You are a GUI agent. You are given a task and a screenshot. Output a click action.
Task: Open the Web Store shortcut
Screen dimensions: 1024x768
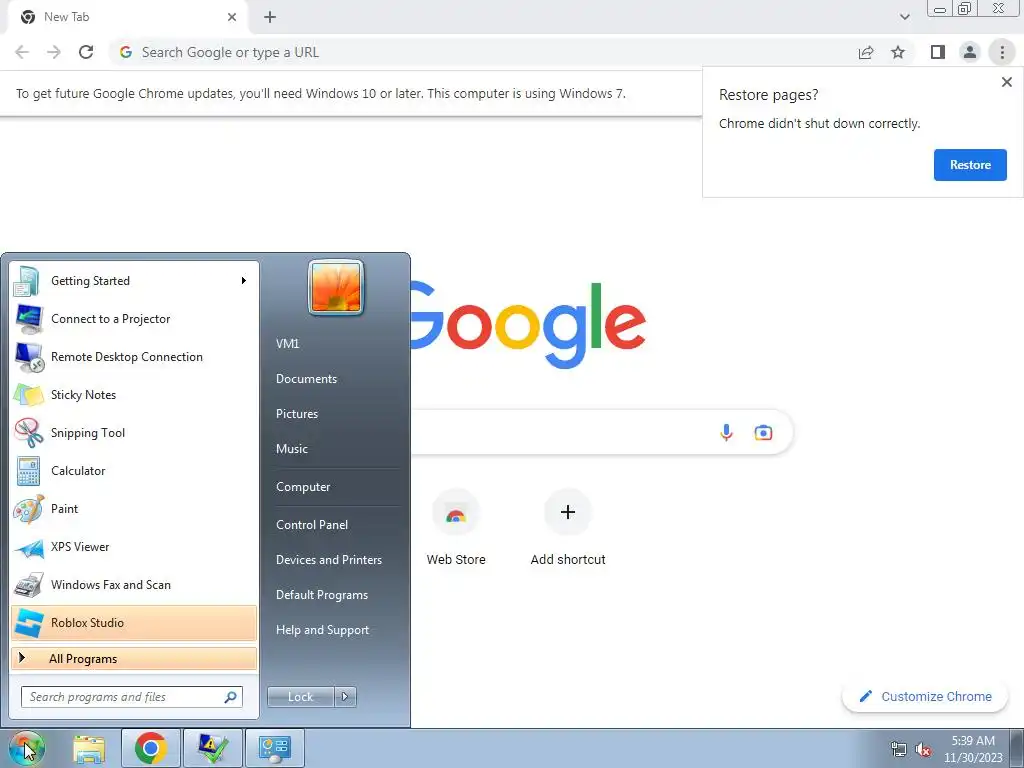pos(456,528)
